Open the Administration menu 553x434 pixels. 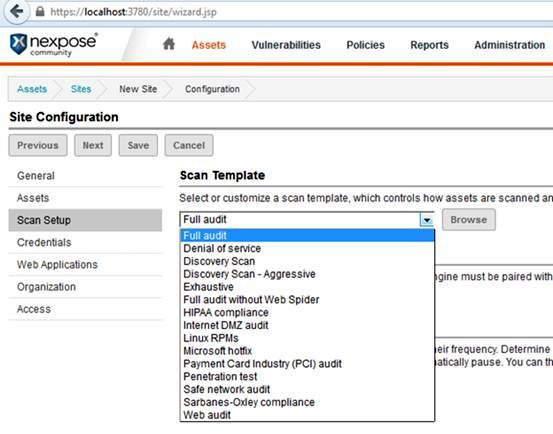509,45
